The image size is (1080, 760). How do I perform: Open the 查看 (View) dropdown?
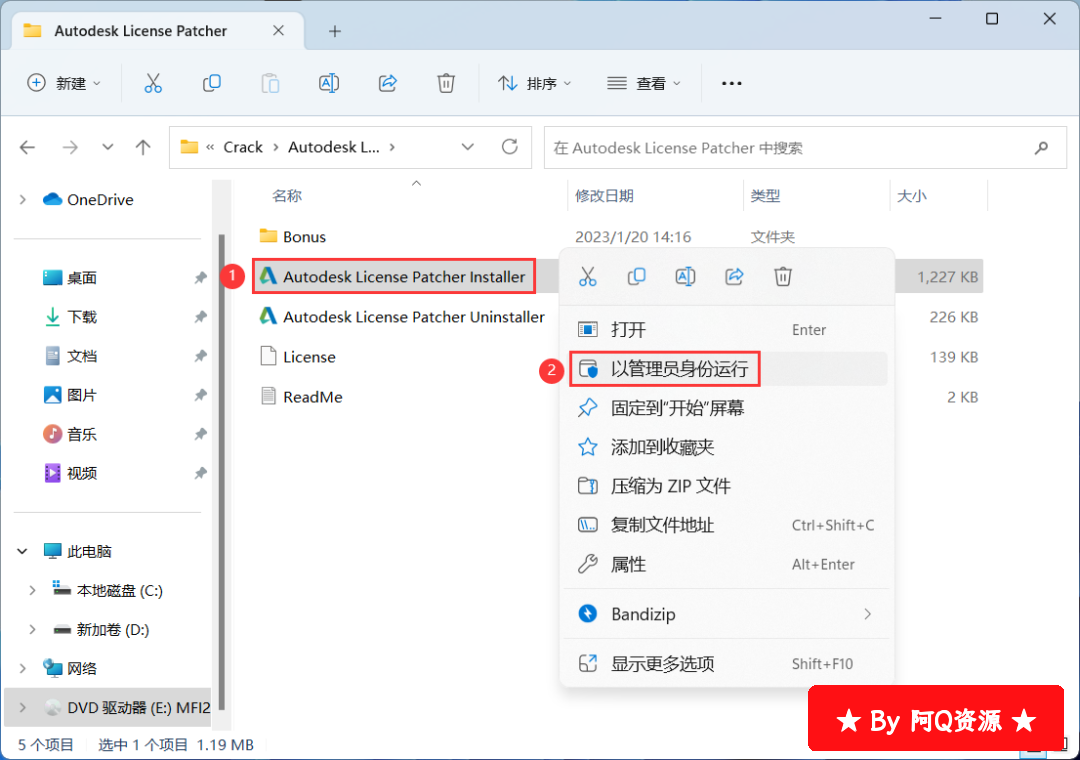[x=643, y=83]
